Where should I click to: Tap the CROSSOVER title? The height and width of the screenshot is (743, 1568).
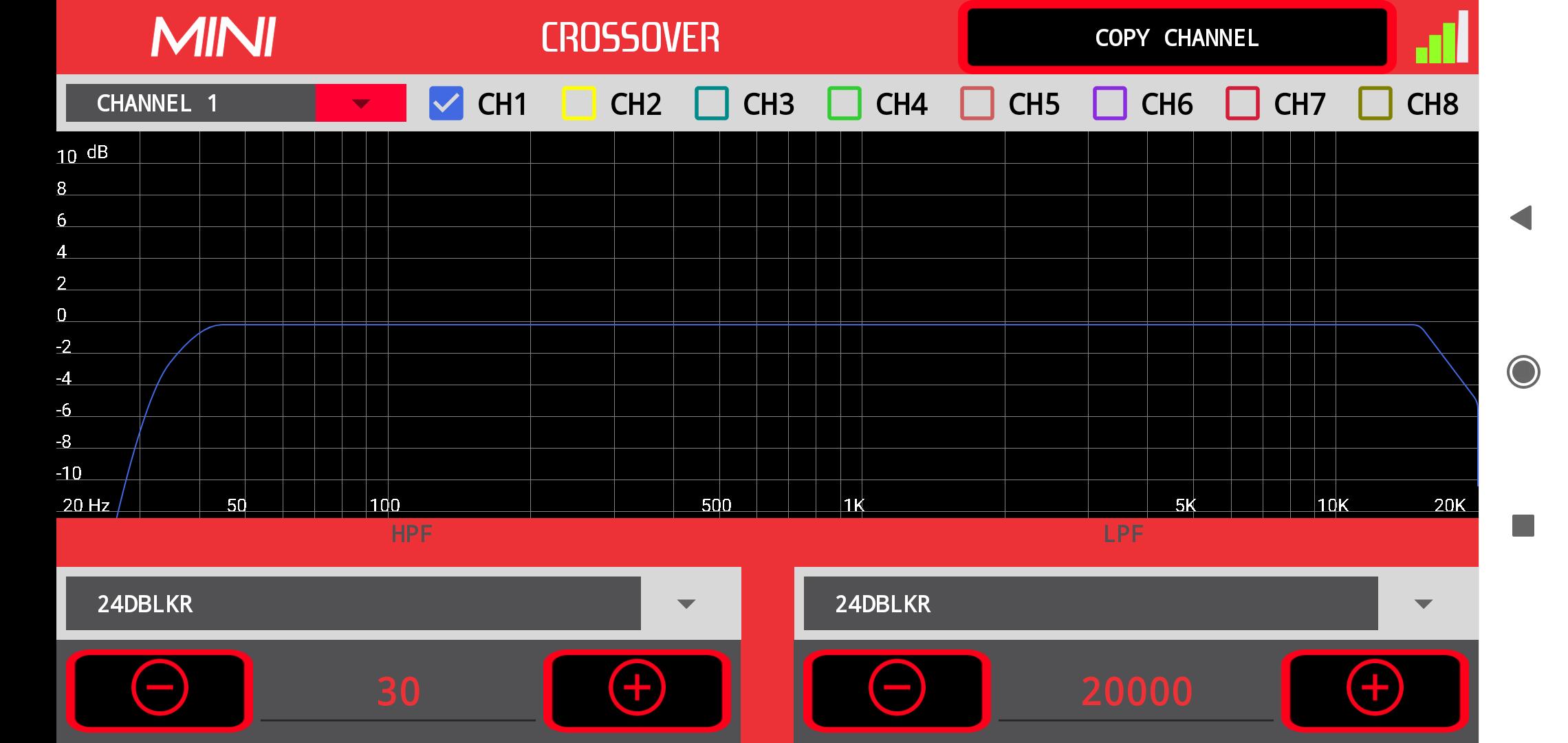(x=630, y=37)
